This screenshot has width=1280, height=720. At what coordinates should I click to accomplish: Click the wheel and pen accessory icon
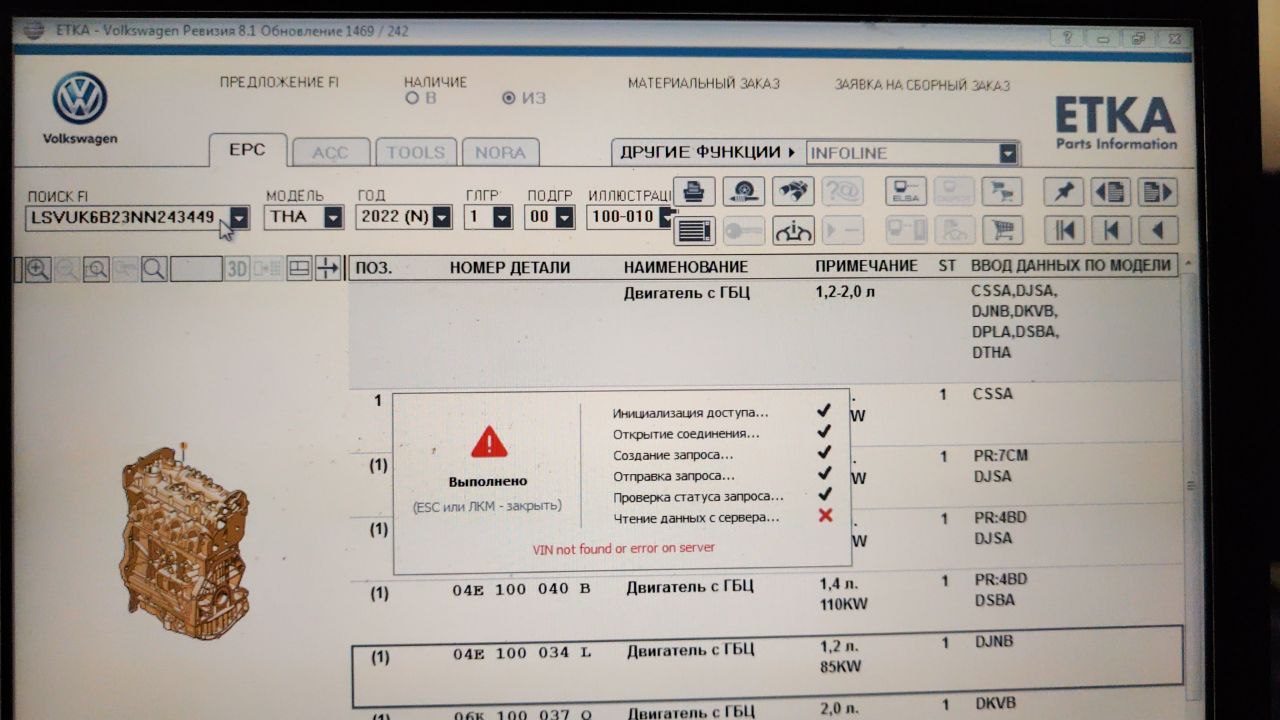(x=743, y=192)
